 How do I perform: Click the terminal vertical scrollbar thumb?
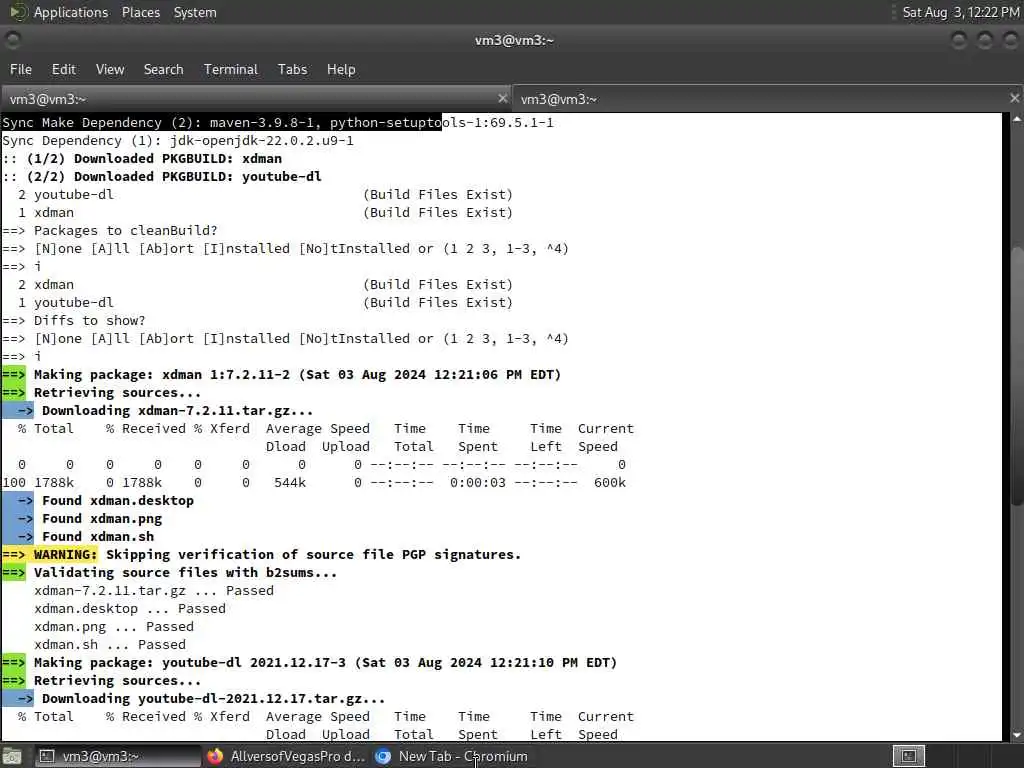point(1016,376)
